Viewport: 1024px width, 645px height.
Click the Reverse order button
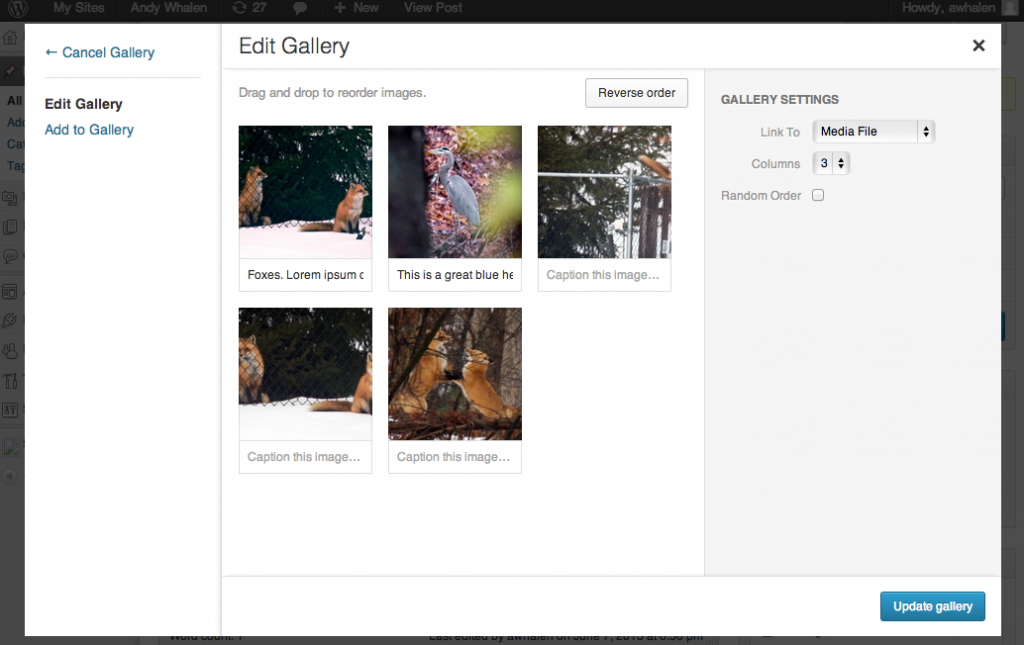[636, 93]
